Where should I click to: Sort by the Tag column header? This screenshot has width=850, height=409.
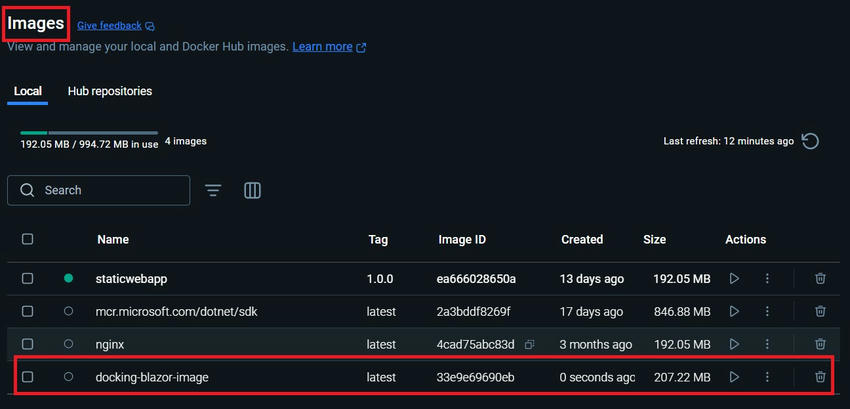378,239
